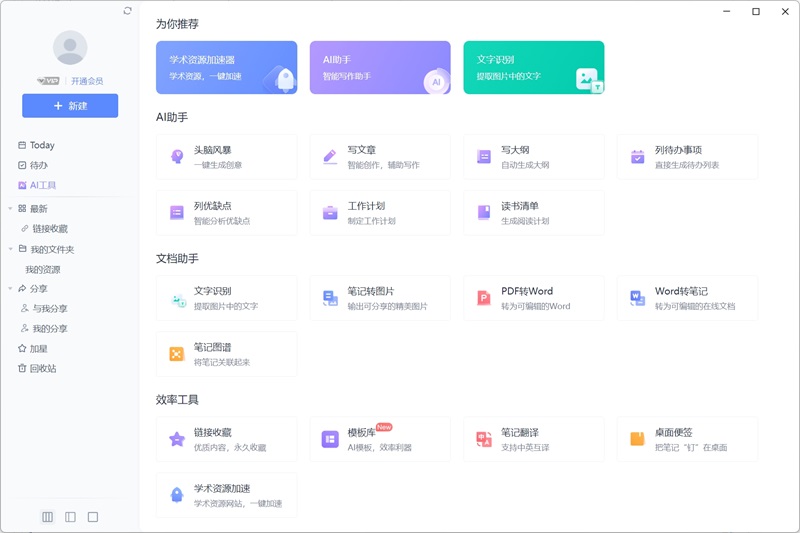800x533 pixels.
Task: Click the 智能分析优缺点 description text
Action: (x=222, y=221)
